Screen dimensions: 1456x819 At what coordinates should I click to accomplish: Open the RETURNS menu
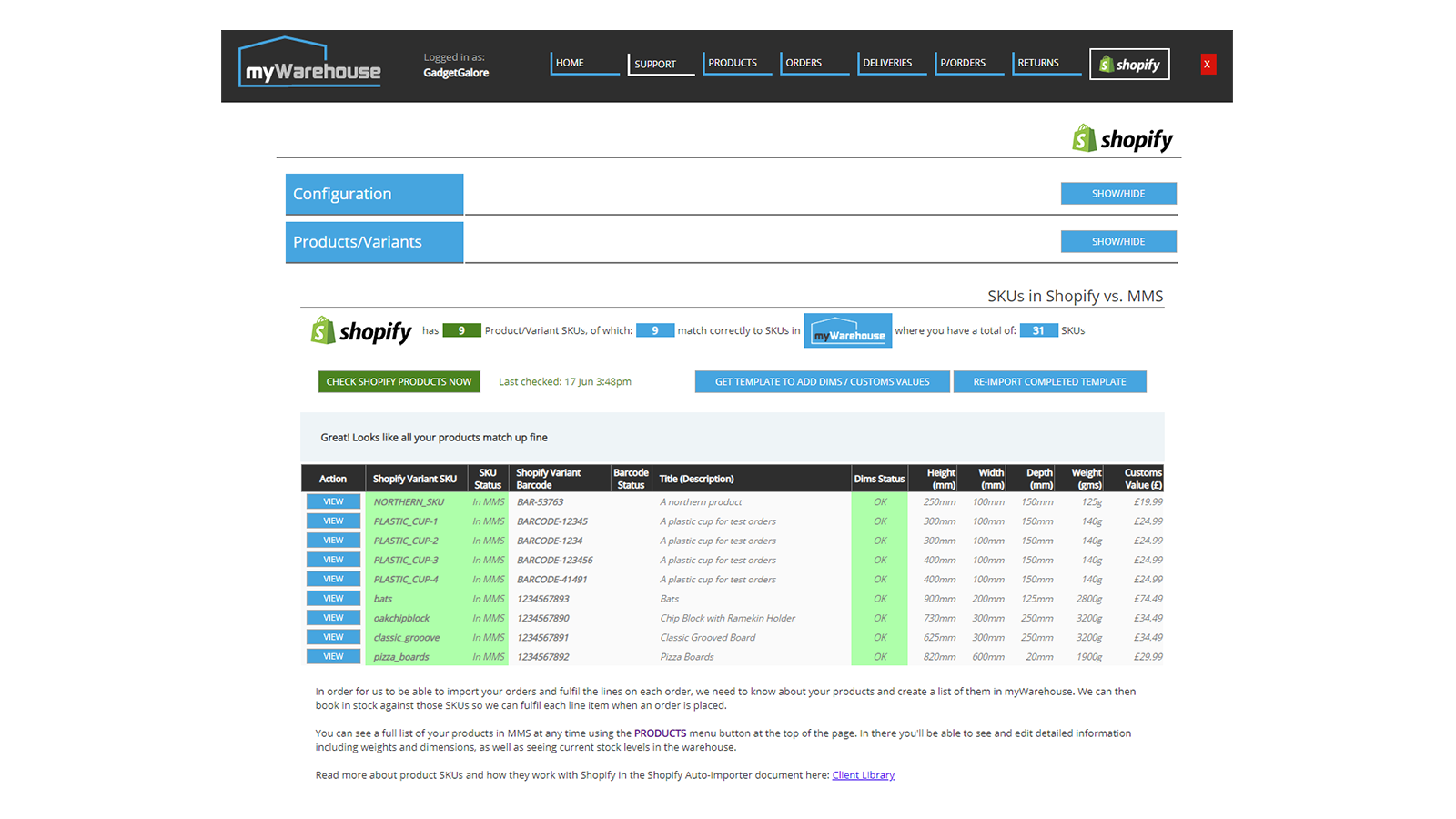[x=1046, y=63]
